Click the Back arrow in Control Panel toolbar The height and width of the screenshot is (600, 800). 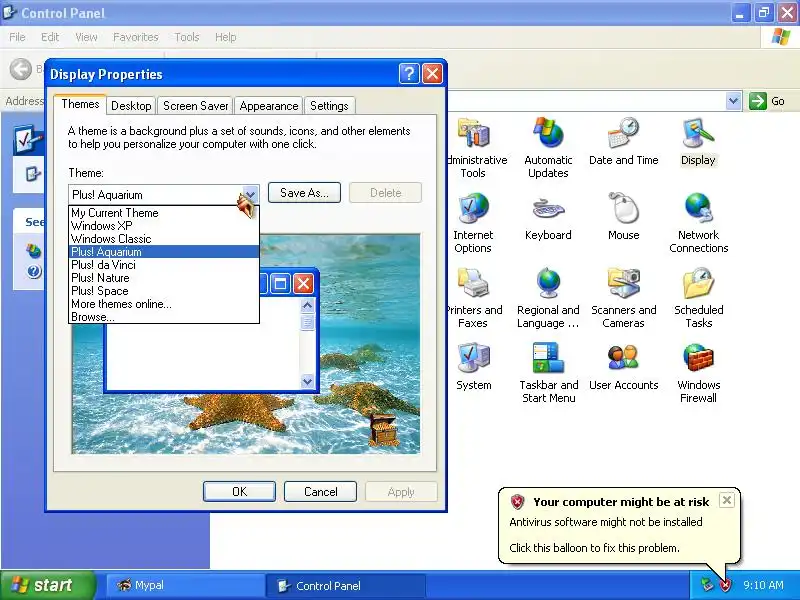point(21,69)
